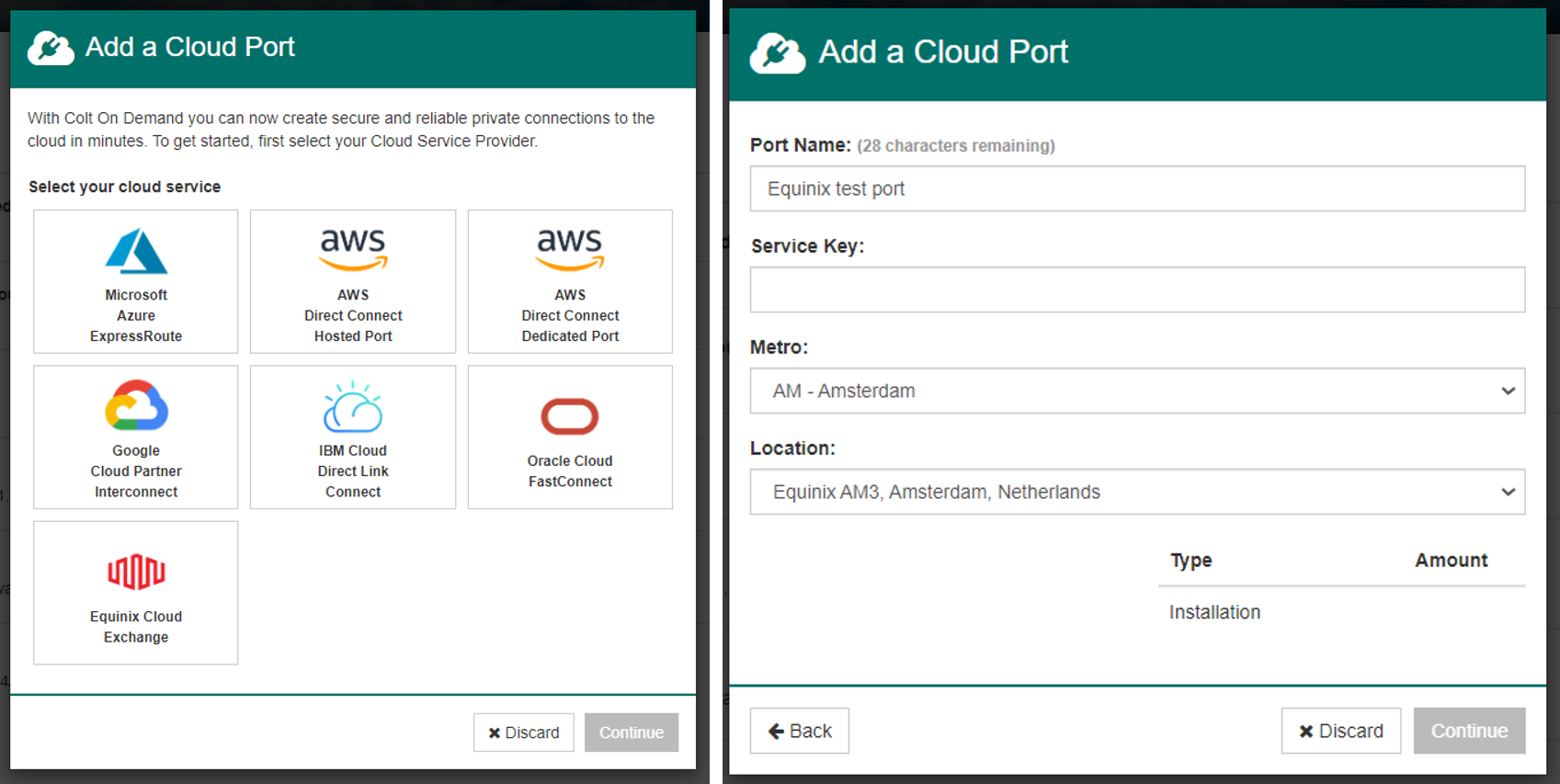The width and height of the screenshot is (1560, 784).
Task: Click the Metro dropdown chevron arrow
Action: coord(1508,391)
